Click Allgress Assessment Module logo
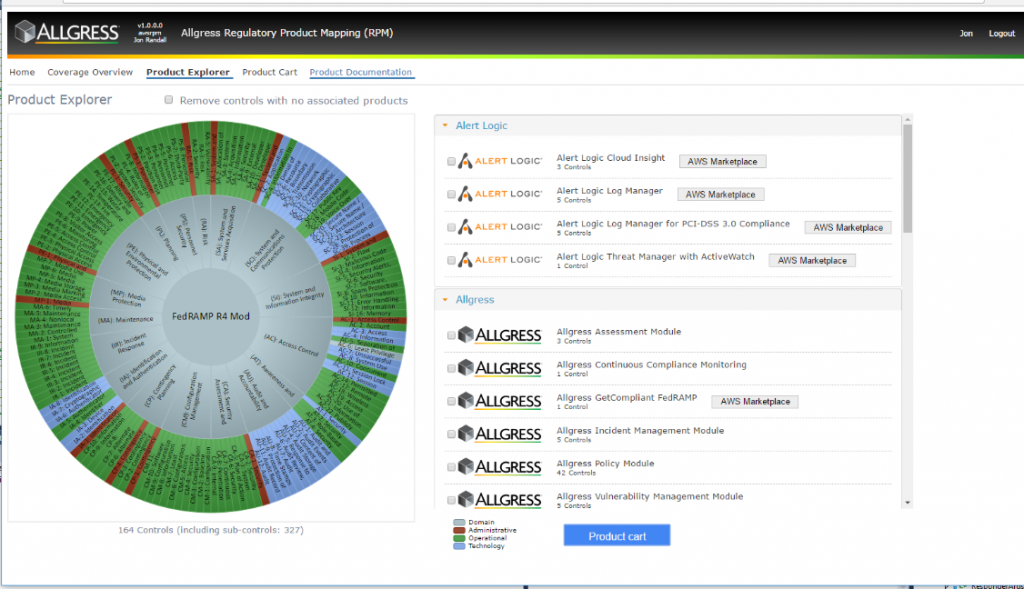The image size is (1024, 589). coord(500,335)
